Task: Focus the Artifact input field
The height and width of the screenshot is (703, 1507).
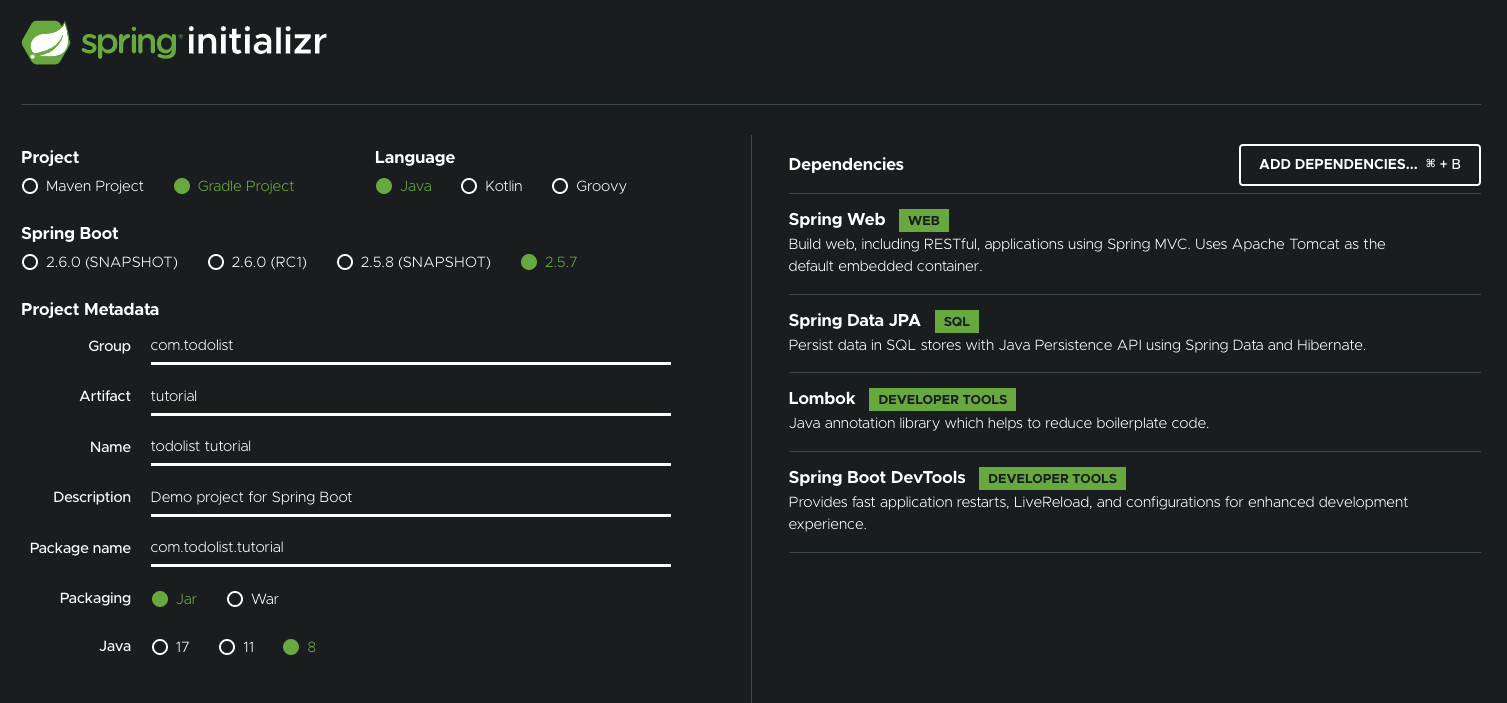Action: (410, 396)
